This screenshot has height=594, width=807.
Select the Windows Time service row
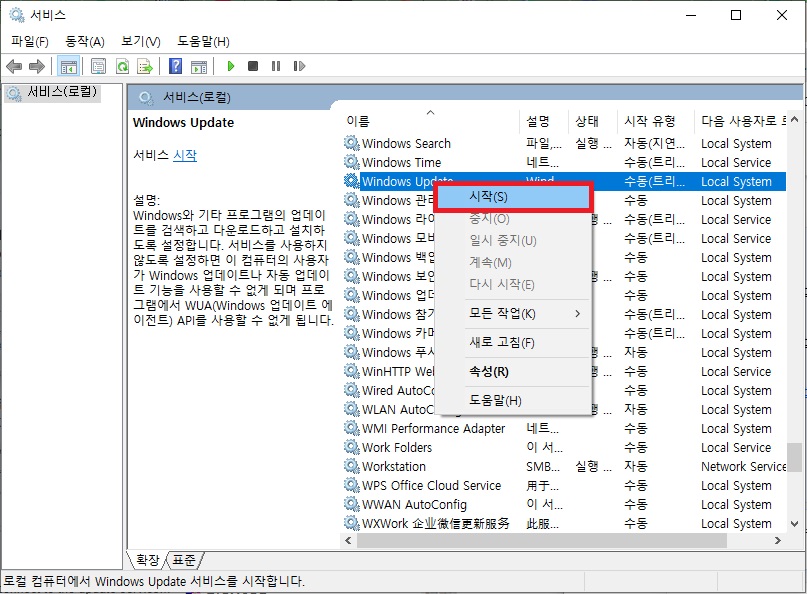[x=564, y=162]
